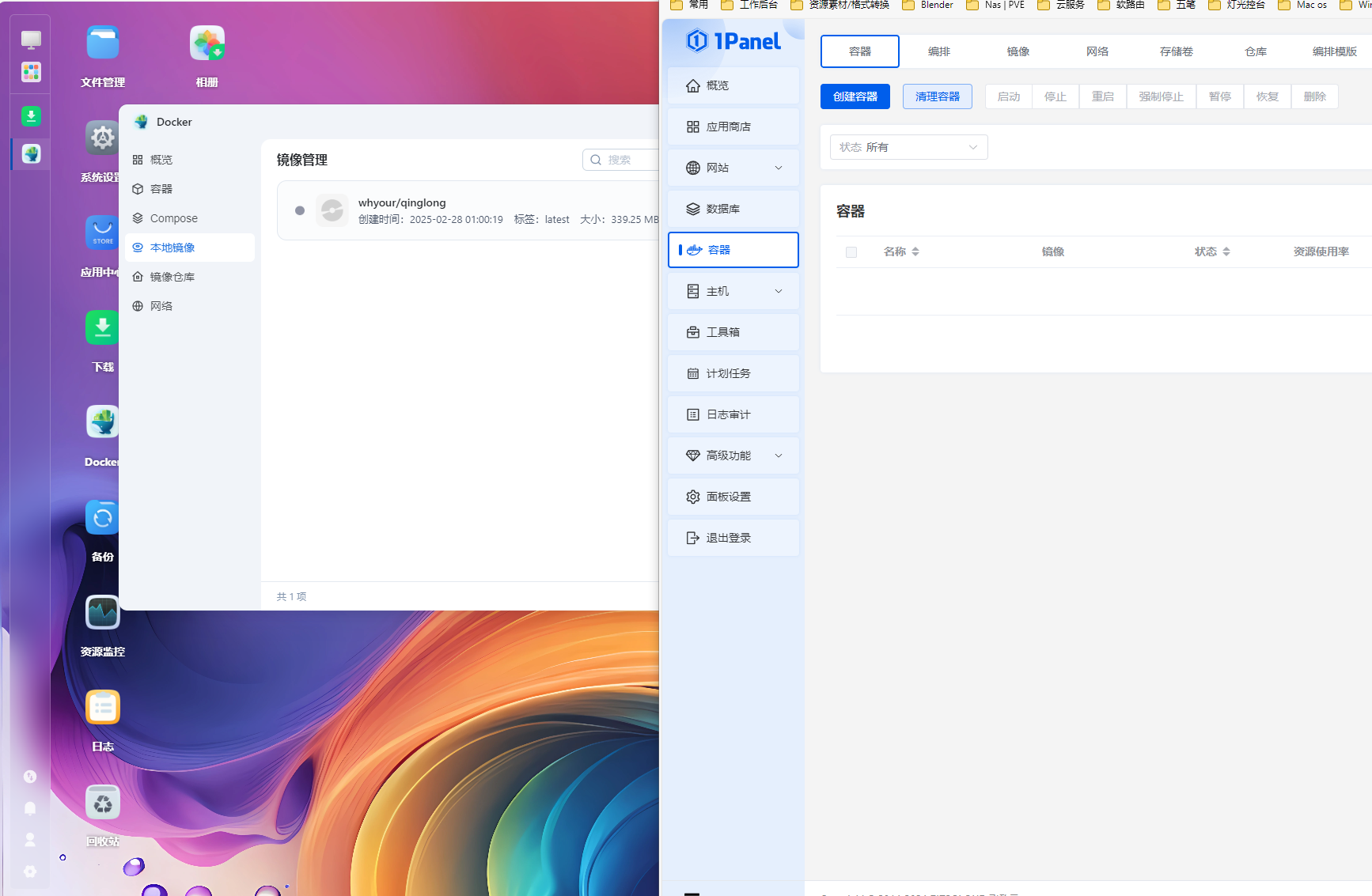Open 网络 in Docker window sidebar
The height and width of the screenshot is (896, 1372).
[x=190, y=306]
